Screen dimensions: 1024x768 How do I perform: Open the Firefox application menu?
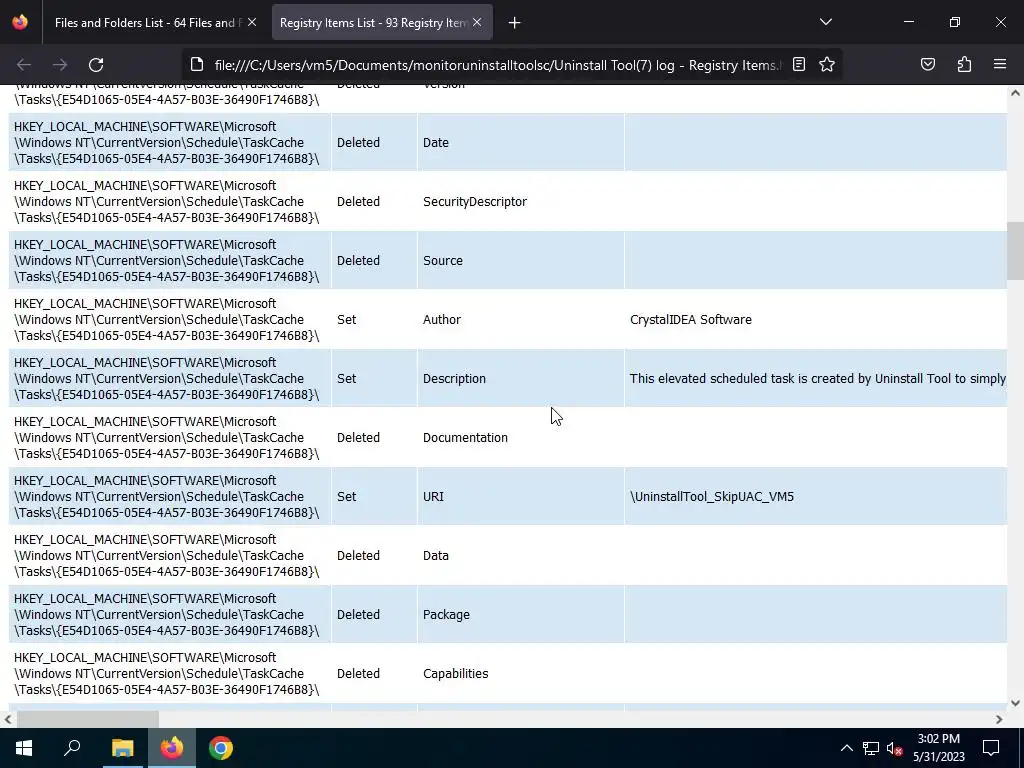(1000, 65)
